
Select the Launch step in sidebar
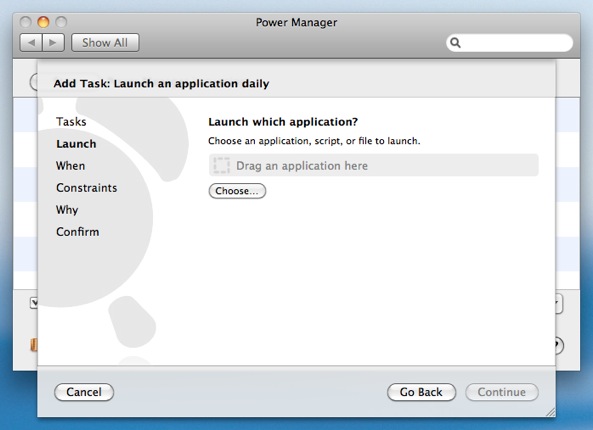[x=76, y=144]
